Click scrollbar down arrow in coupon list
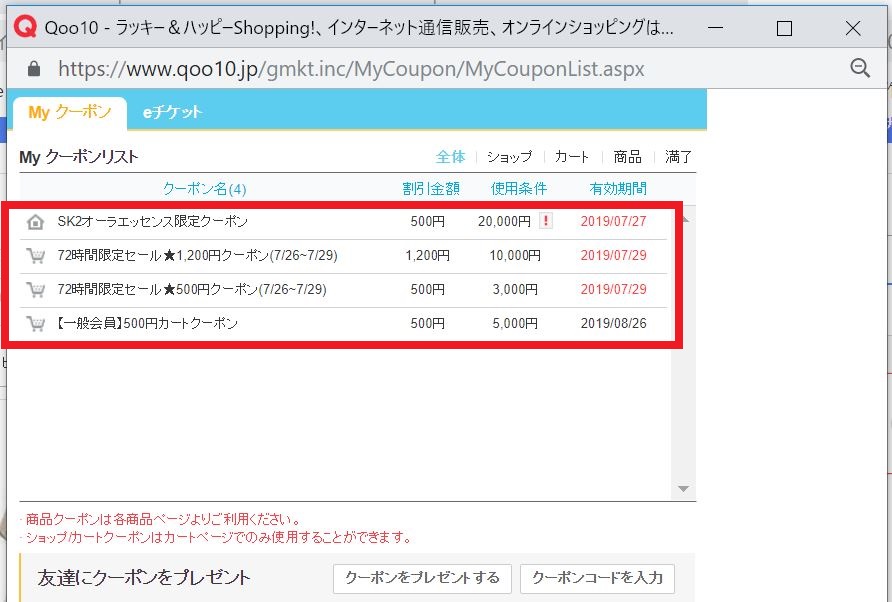The image size is (892, 602). [x=684, y=489]
